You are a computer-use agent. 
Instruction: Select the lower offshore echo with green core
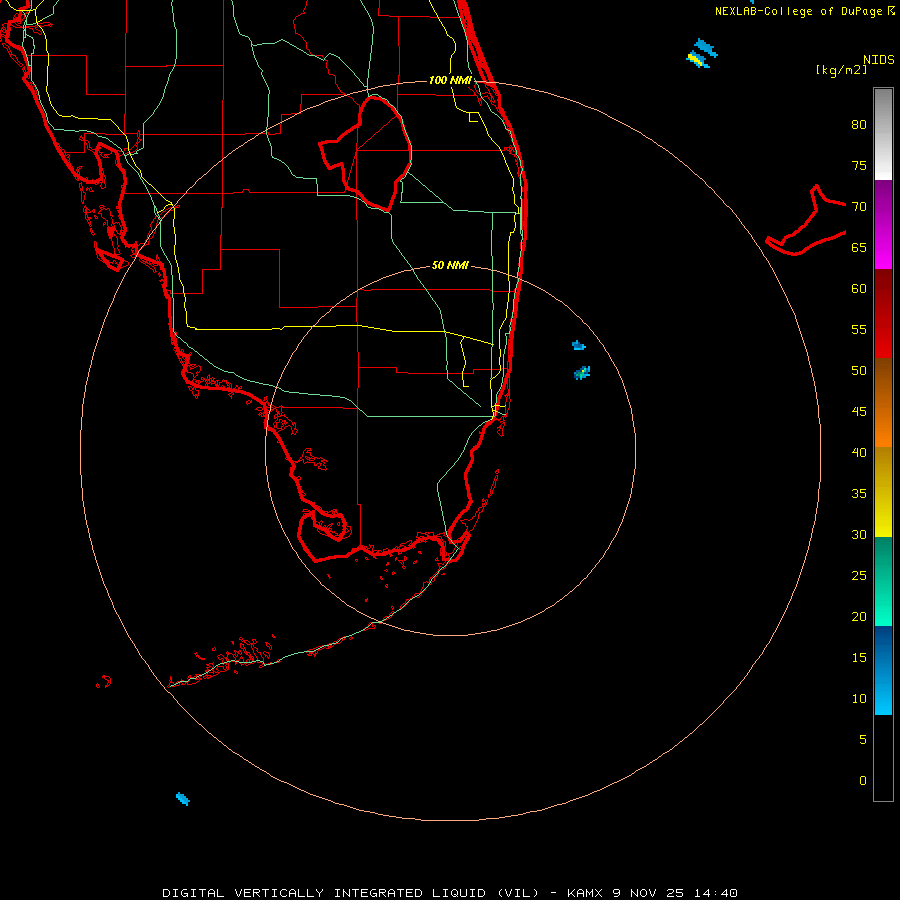[582, 373]
